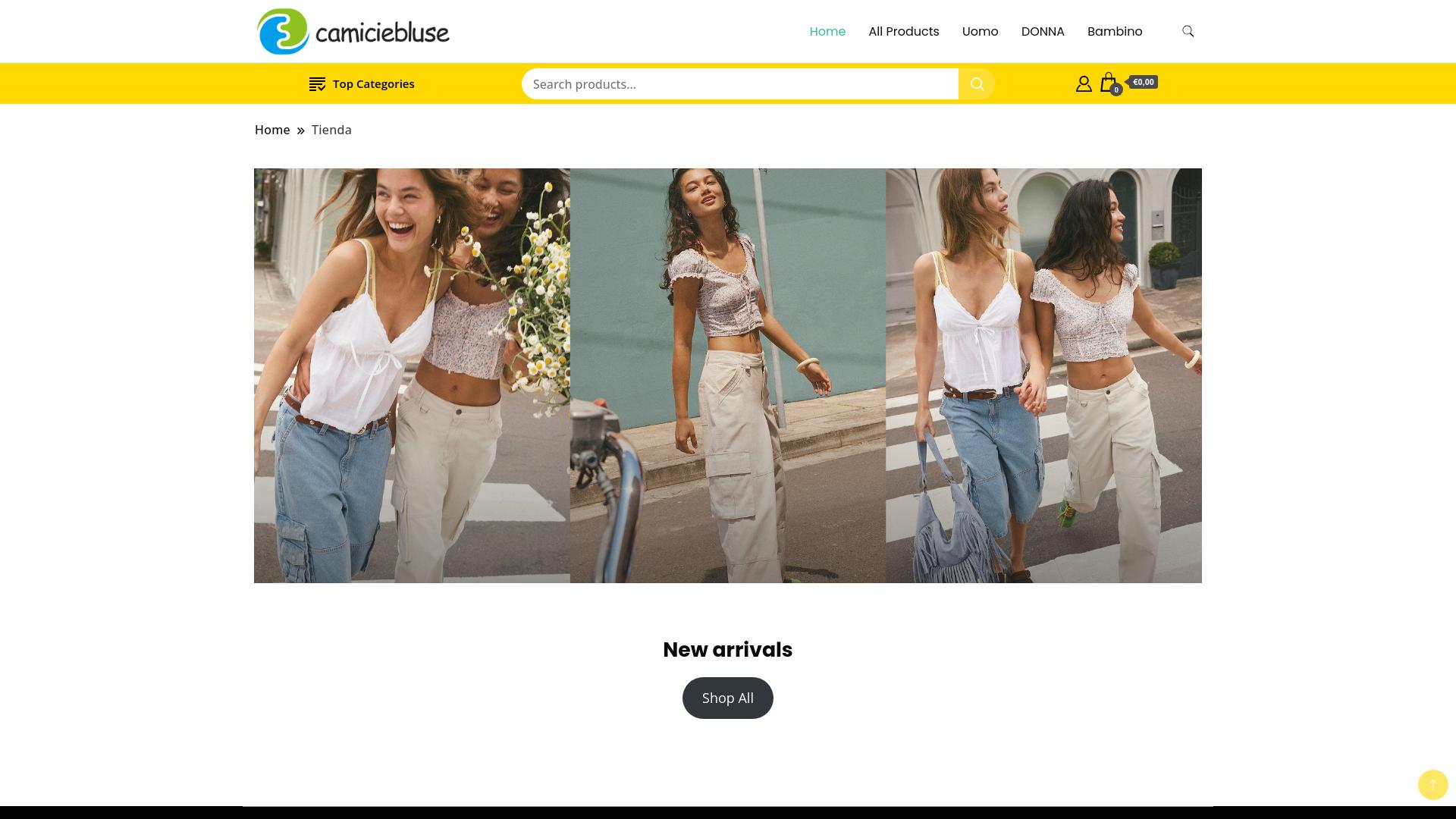Click the Shop All button
Image resolution: width=1456 pixels, height=819 pixels.
click(x=728, y=698)
